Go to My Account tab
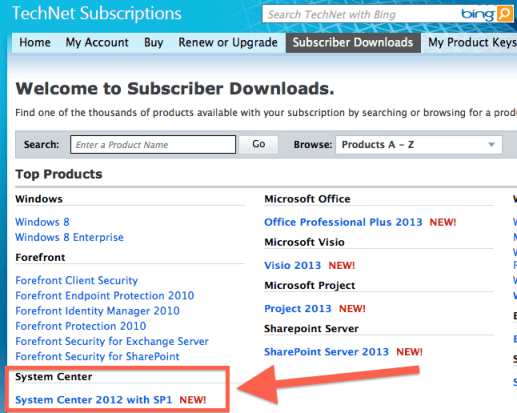The image size is (517, 413). [x=97, y=43]
